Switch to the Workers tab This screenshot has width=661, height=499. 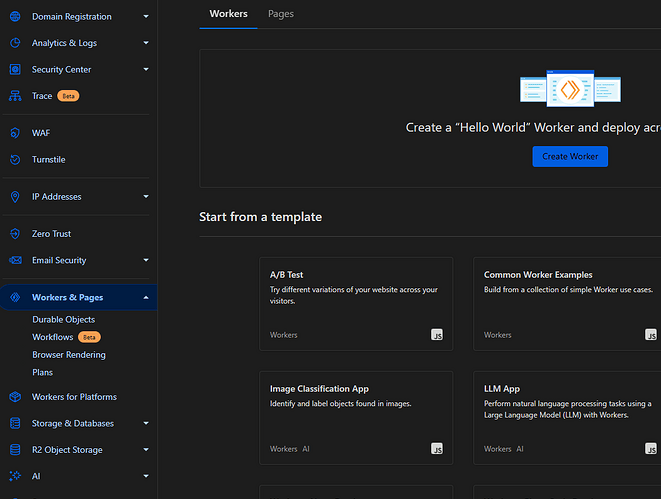pos(228,14)
